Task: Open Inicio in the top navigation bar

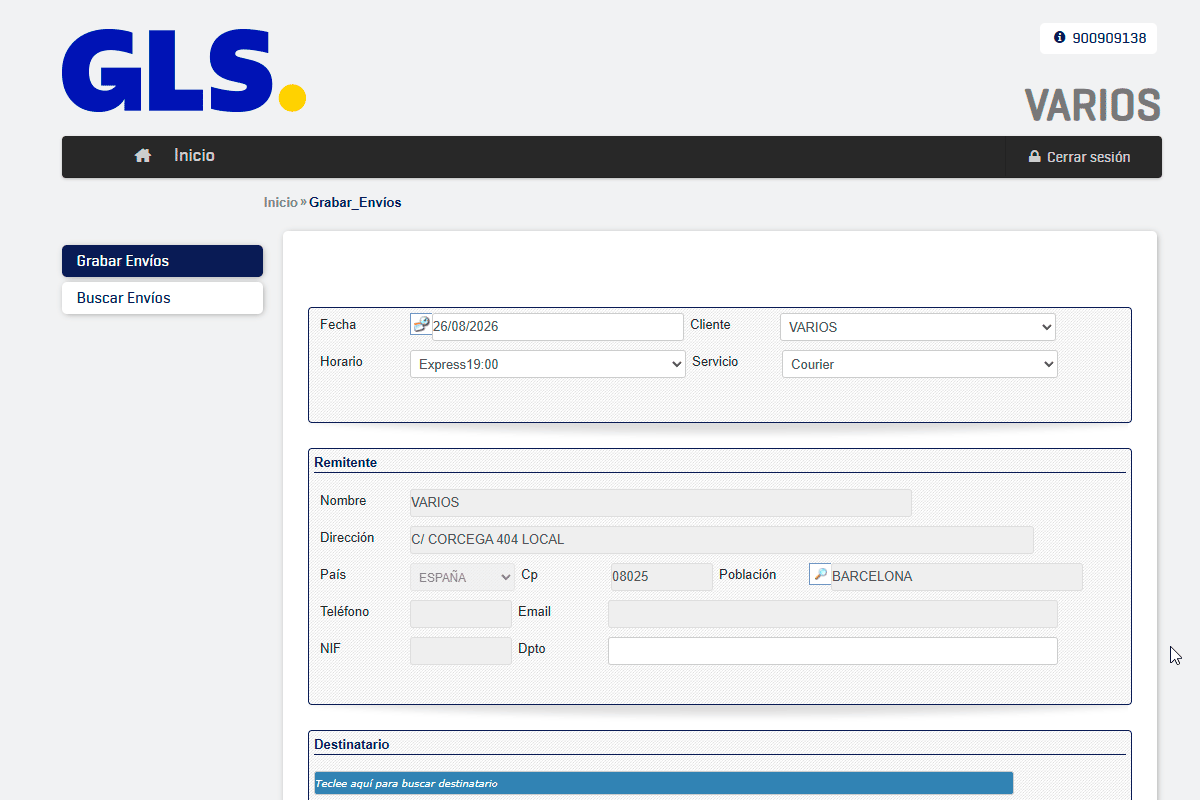Action: tap(194, 156)
